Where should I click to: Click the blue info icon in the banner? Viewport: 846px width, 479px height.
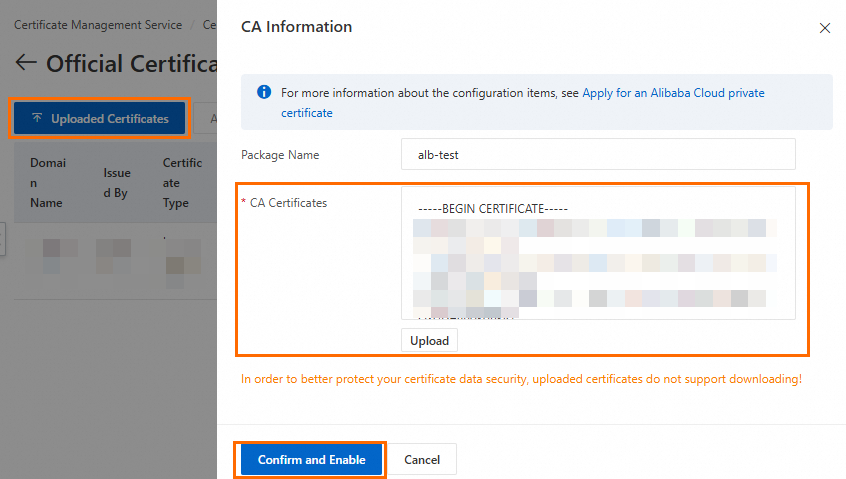(264, 92)
